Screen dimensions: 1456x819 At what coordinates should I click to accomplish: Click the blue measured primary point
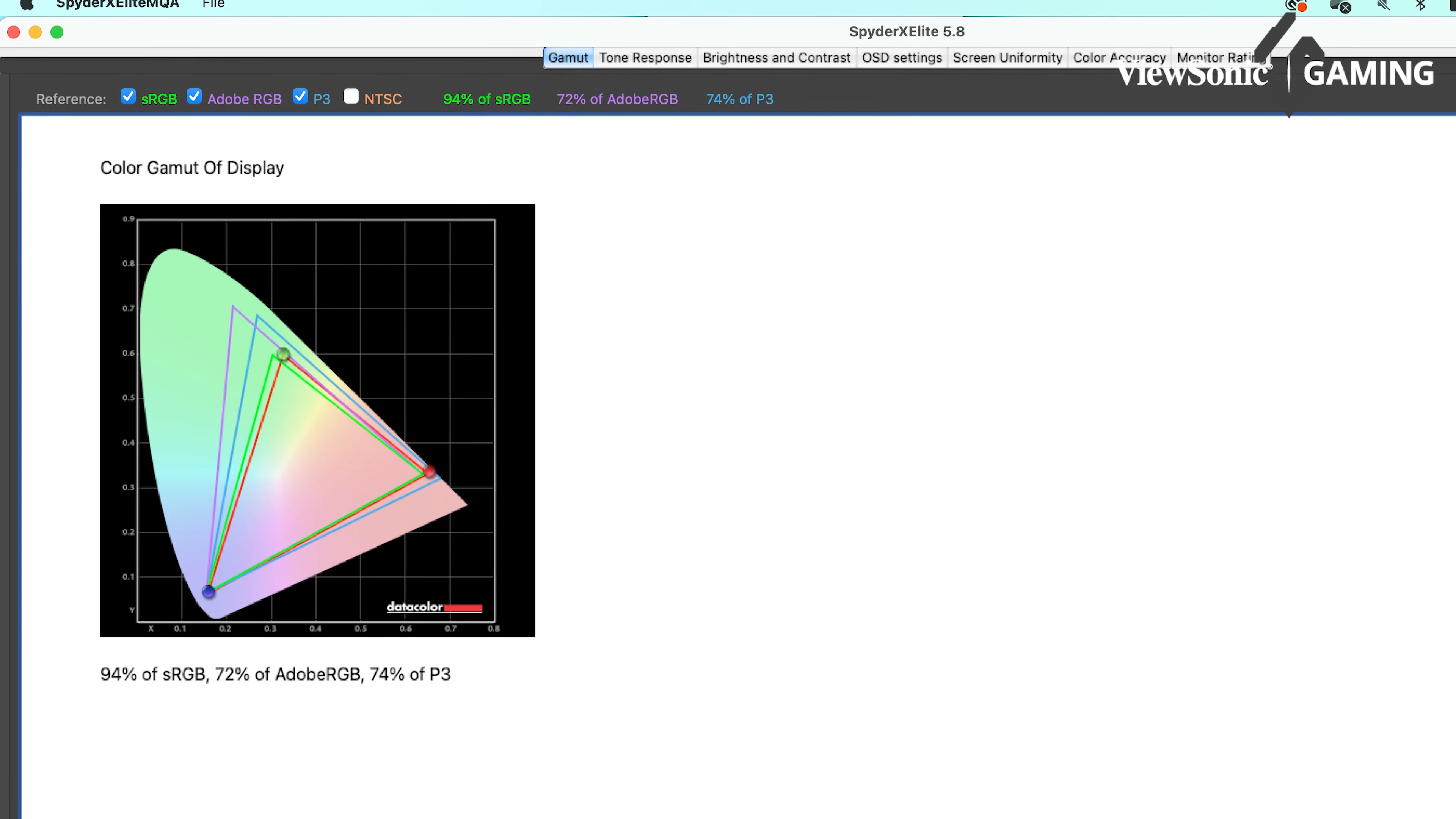point(209,591)
